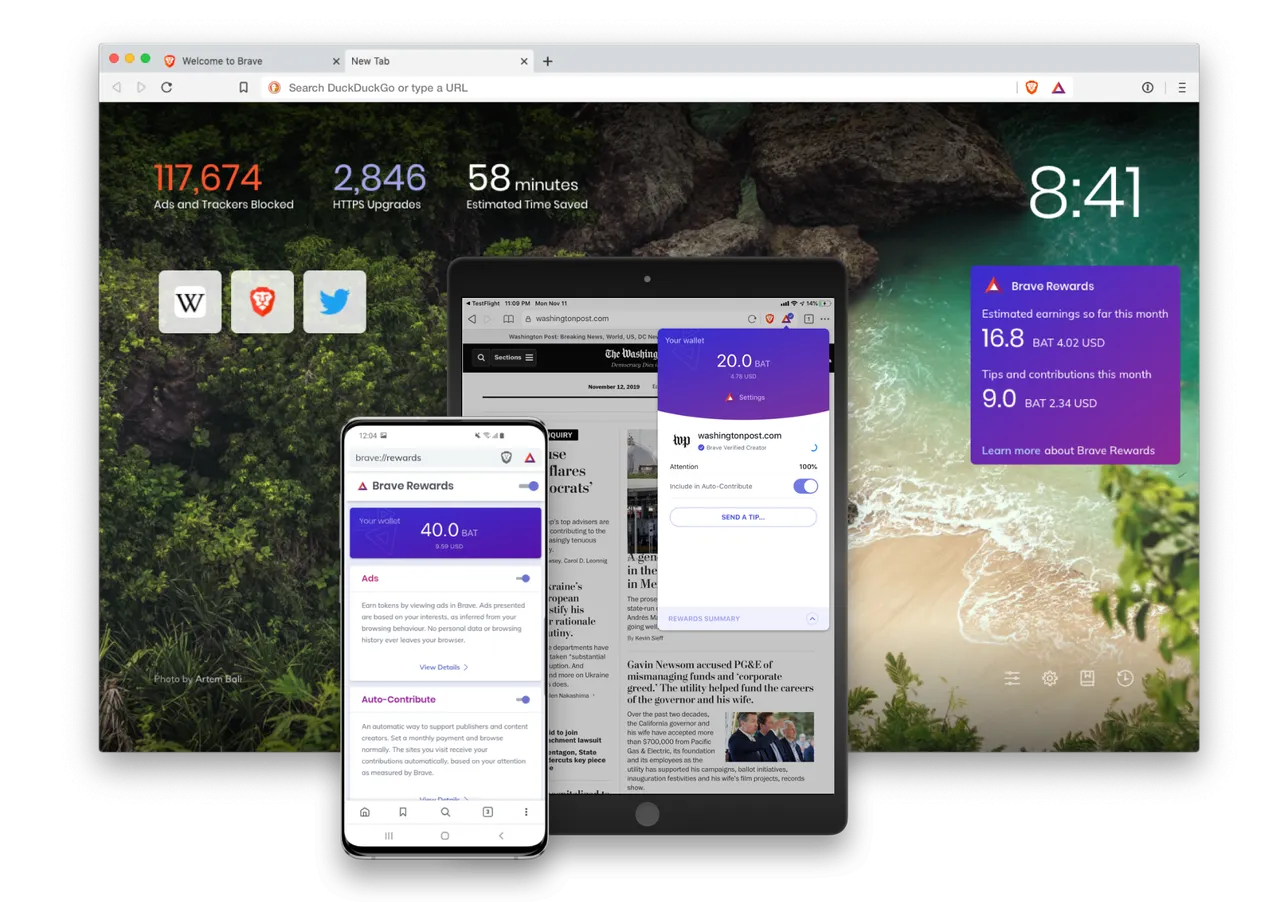Click the Android back button on phone
1280x902 pixels.
click(x=501, y=836)
